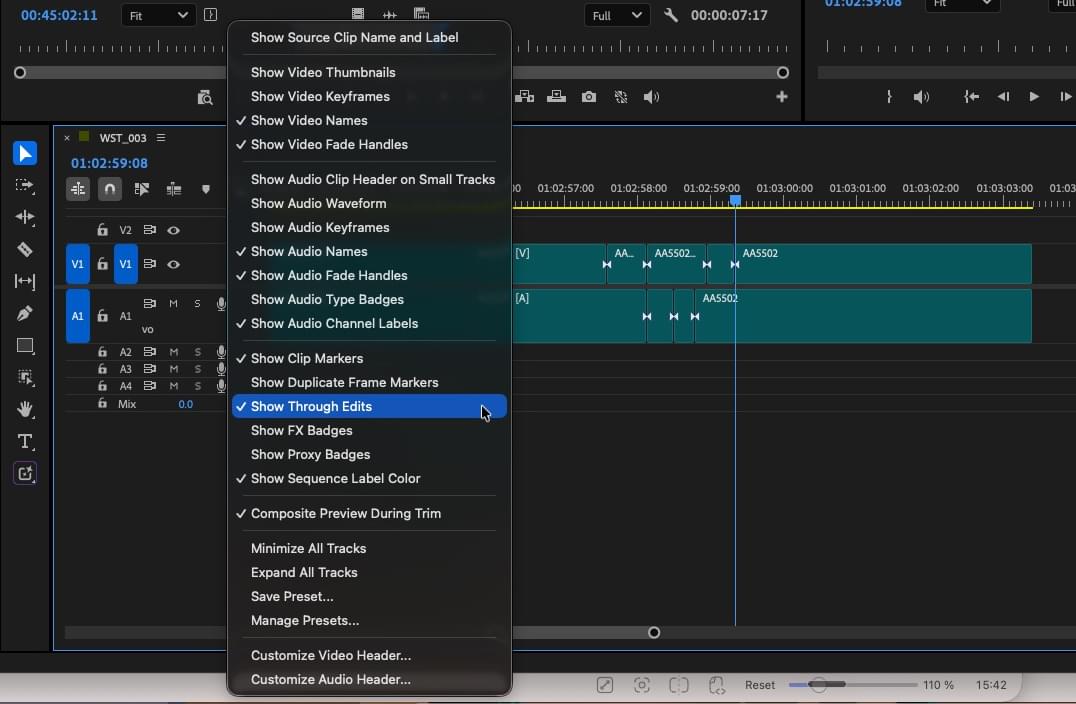
Task: Click the Export Frame camera icon
Action: click(589, 97)
